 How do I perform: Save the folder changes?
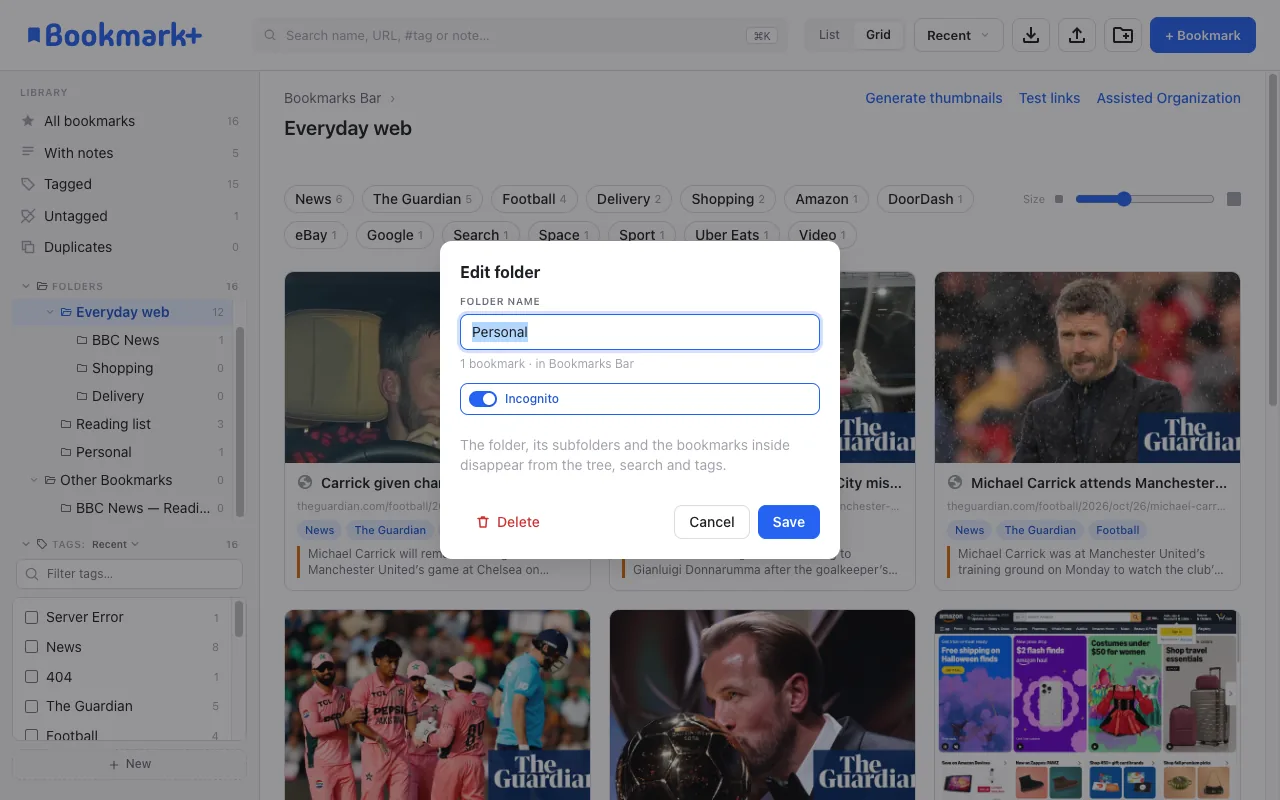click(788, 522)
